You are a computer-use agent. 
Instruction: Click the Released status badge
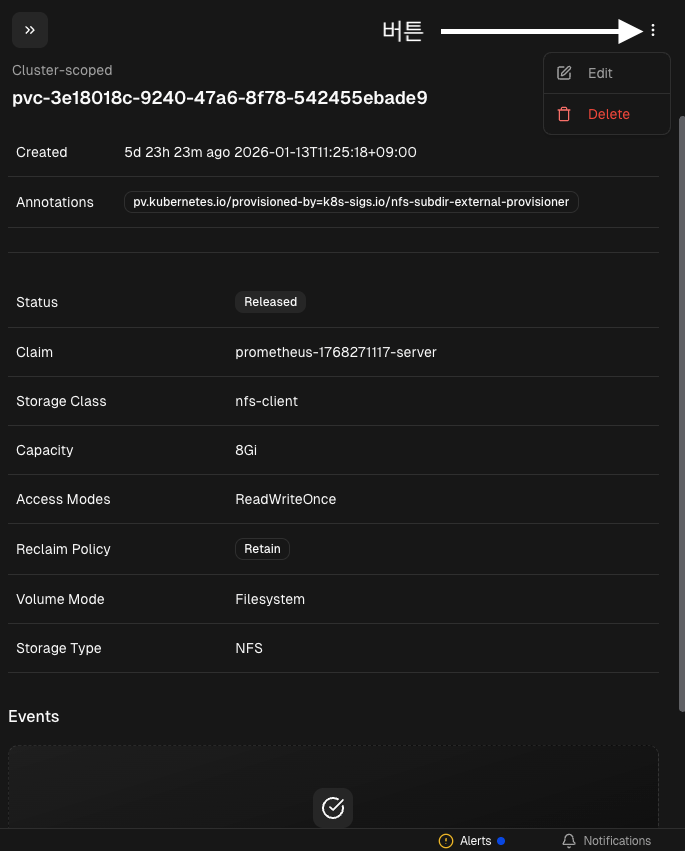[271, 301]
